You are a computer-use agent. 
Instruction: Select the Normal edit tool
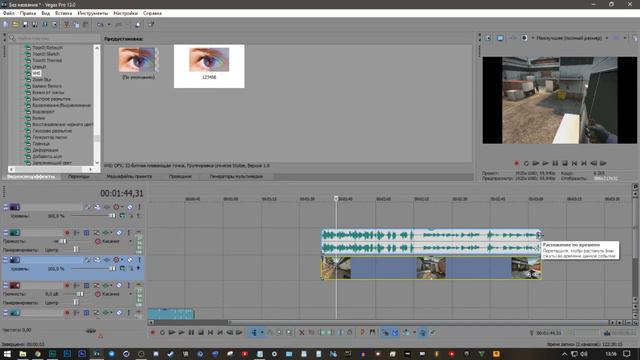pos(253,333)
